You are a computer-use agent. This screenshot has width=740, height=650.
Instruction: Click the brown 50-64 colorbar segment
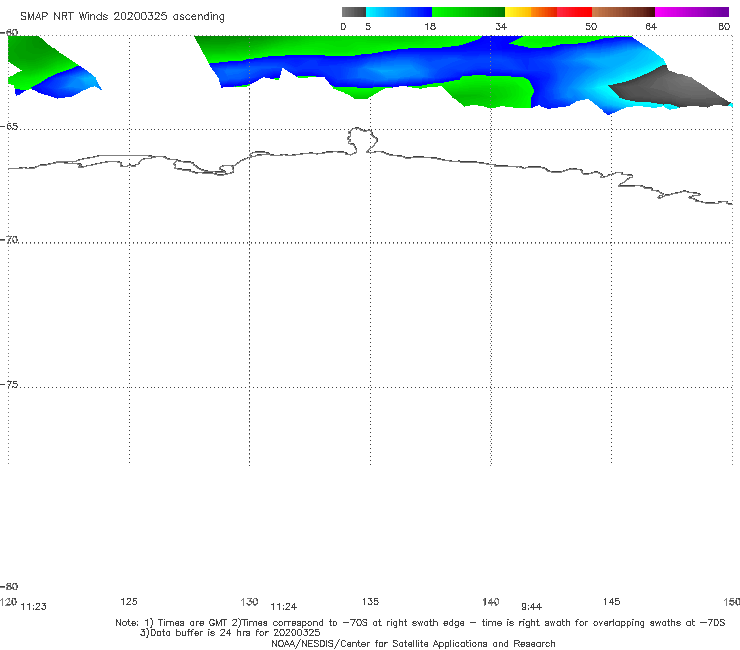click(623, 12)
